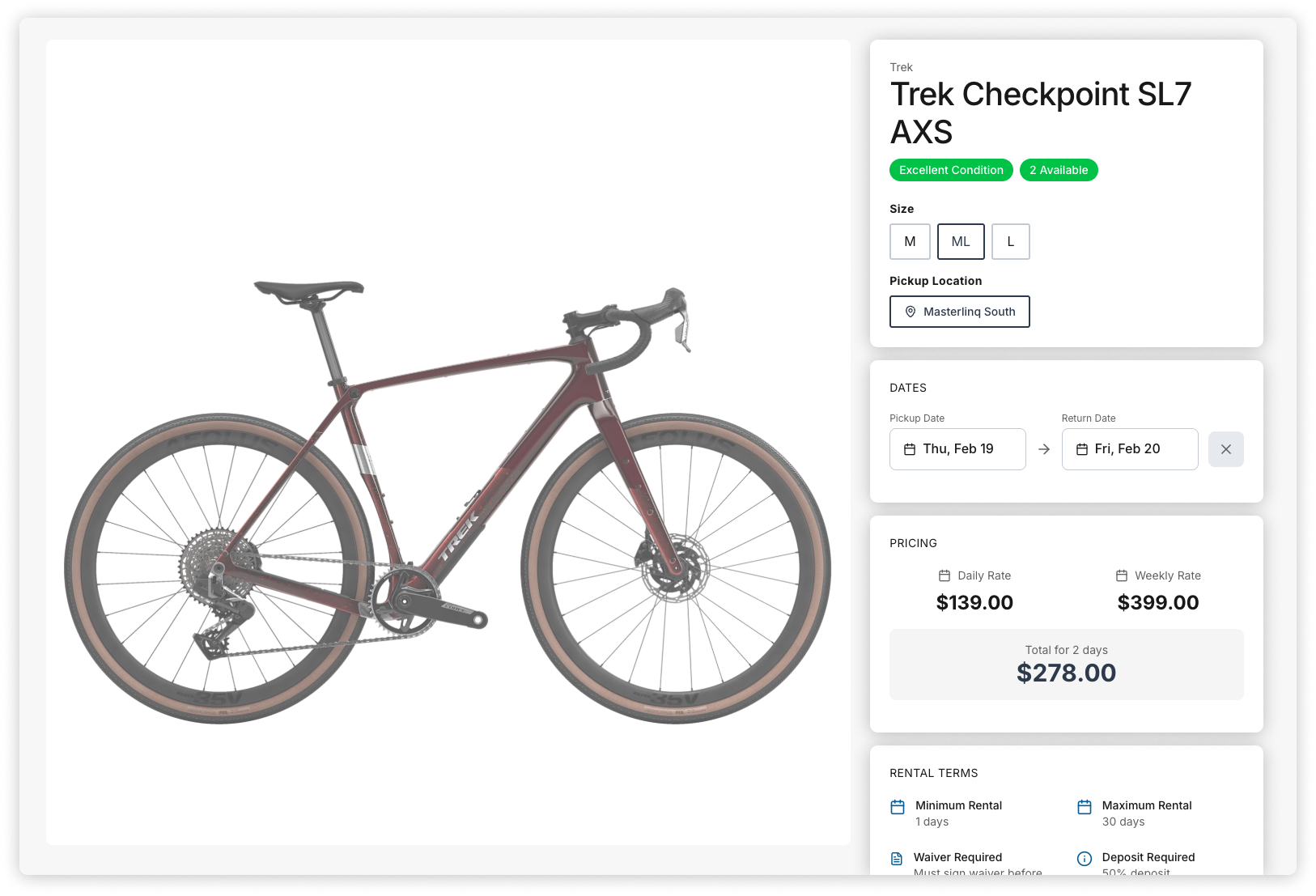This screenshot has height=896, width=1316.
Task: Choose the L size button
Action: tap(1010, 241)
